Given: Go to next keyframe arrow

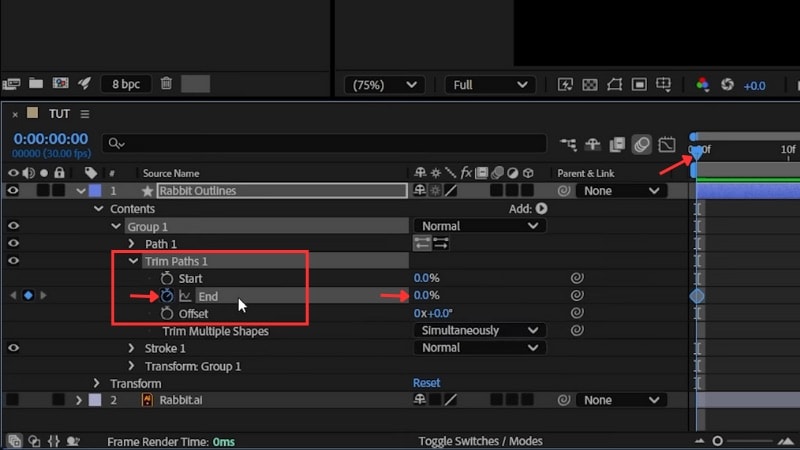Looking at the screenshot, I should (43, 295).
